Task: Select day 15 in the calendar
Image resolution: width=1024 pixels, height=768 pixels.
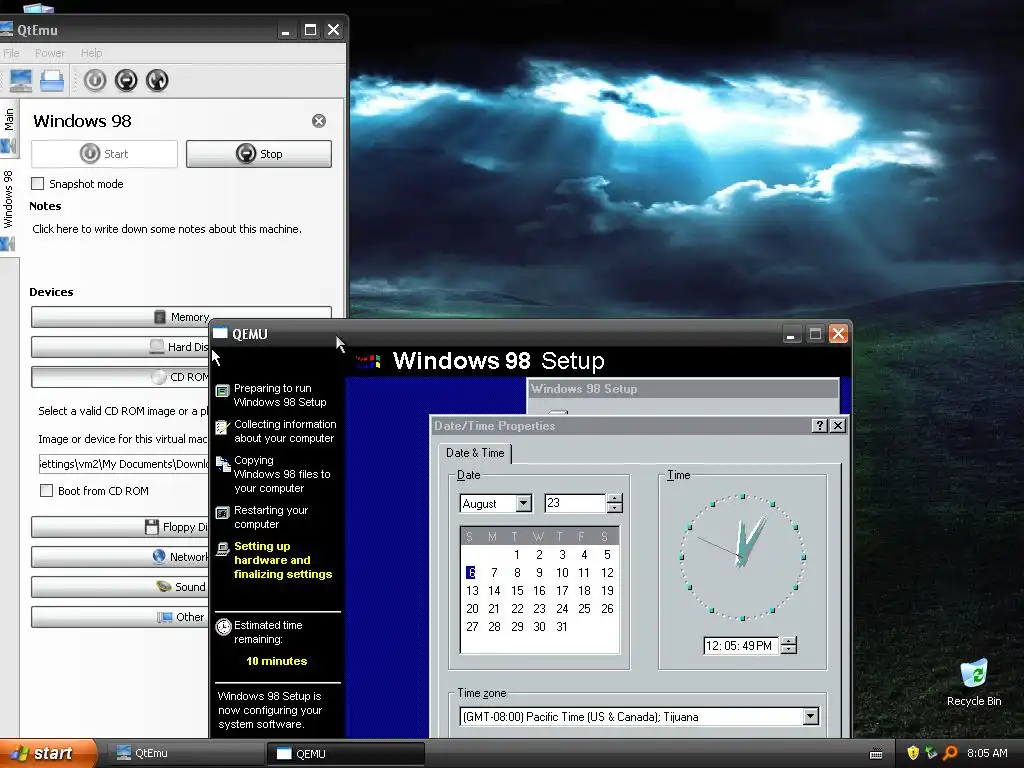Action: tap(517, 590)
